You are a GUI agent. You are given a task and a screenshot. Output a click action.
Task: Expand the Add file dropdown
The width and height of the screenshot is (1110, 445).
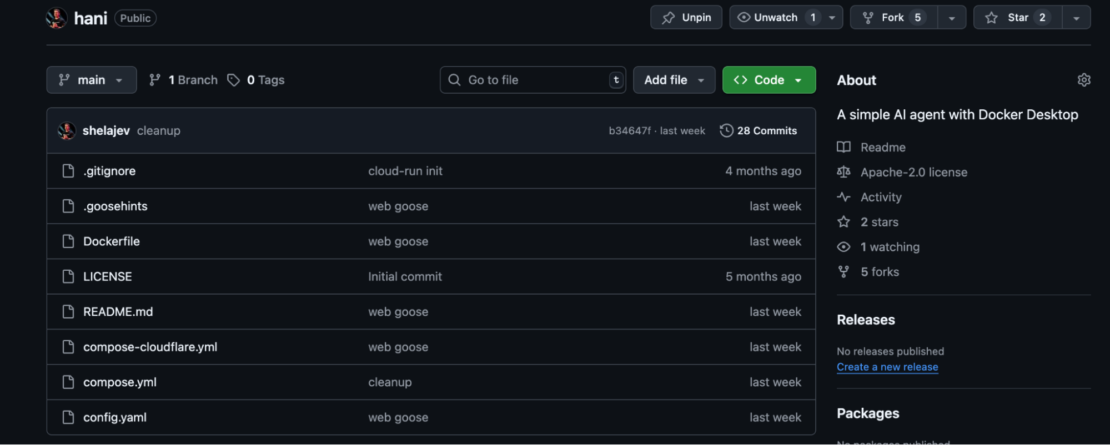click(673, 80)
